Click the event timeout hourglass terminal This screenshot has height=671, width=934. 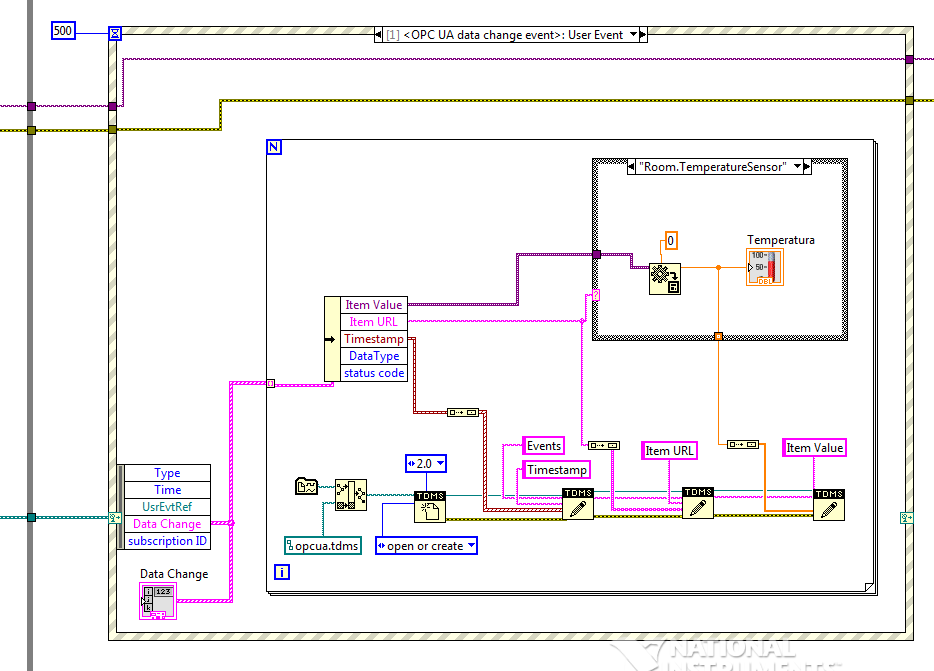115,33
